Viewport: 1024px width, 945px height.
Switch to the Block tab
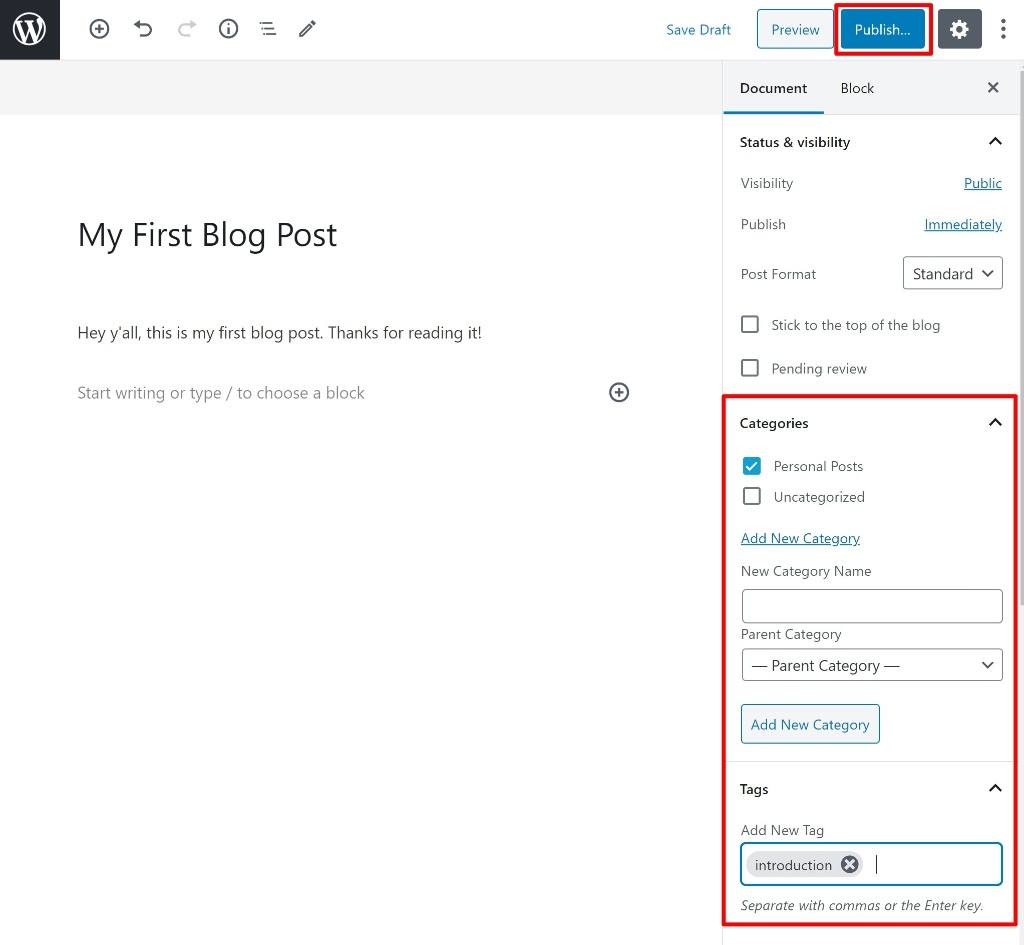click(x=857, y=88)
